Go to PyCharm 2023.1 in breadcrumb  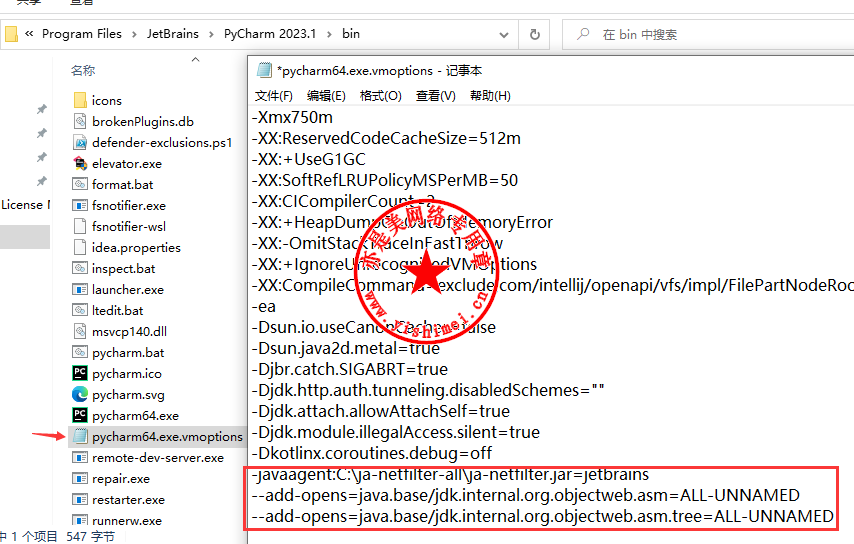click(270, 34)
